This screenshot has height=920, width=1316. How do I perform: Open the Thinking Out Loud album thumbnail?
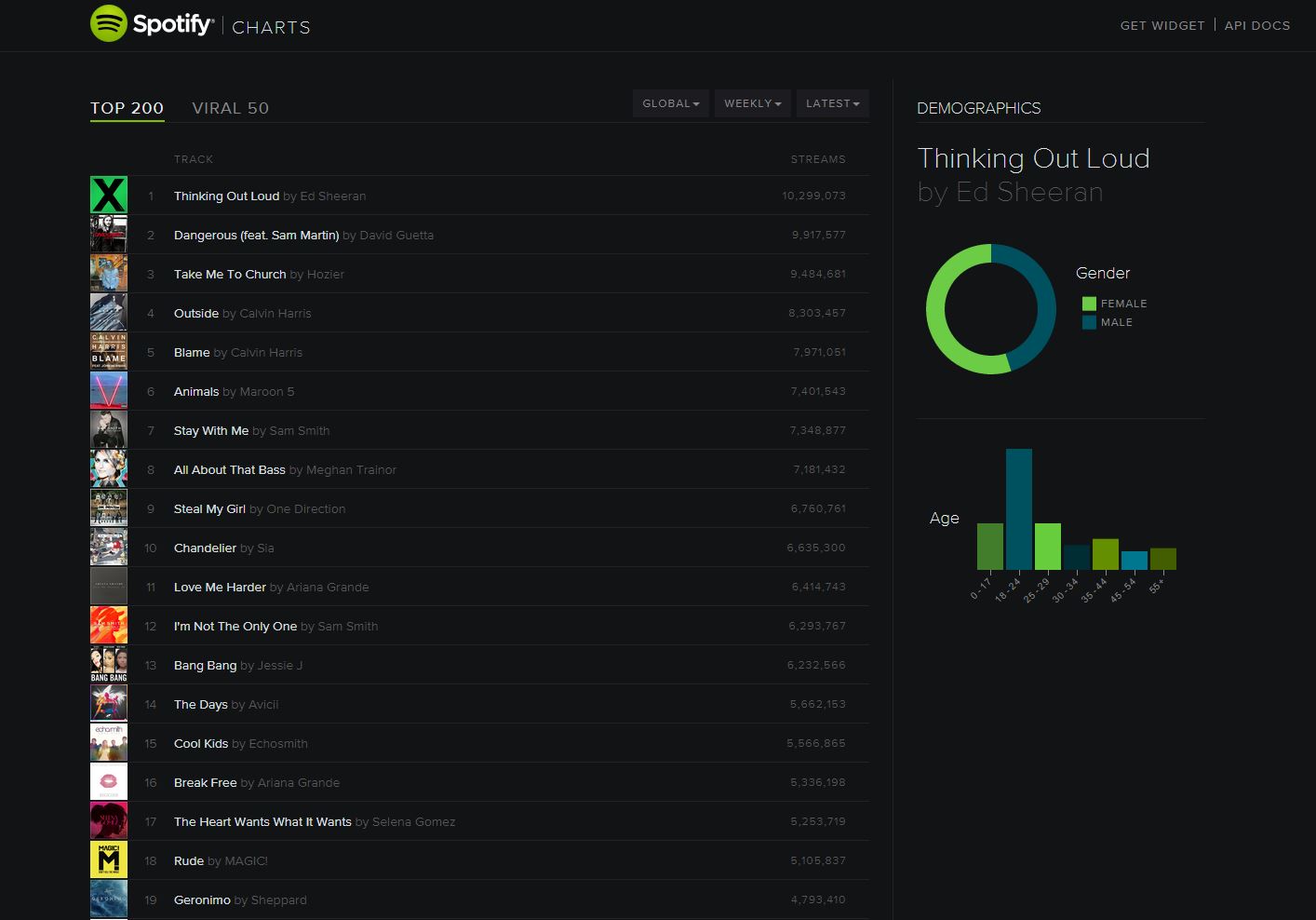(x=109, y=196)
